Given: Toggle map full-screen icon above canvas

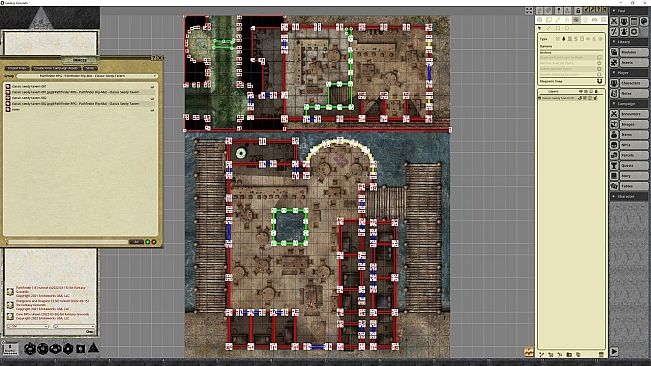Looking at the screenshot, I should pos(529,11).
